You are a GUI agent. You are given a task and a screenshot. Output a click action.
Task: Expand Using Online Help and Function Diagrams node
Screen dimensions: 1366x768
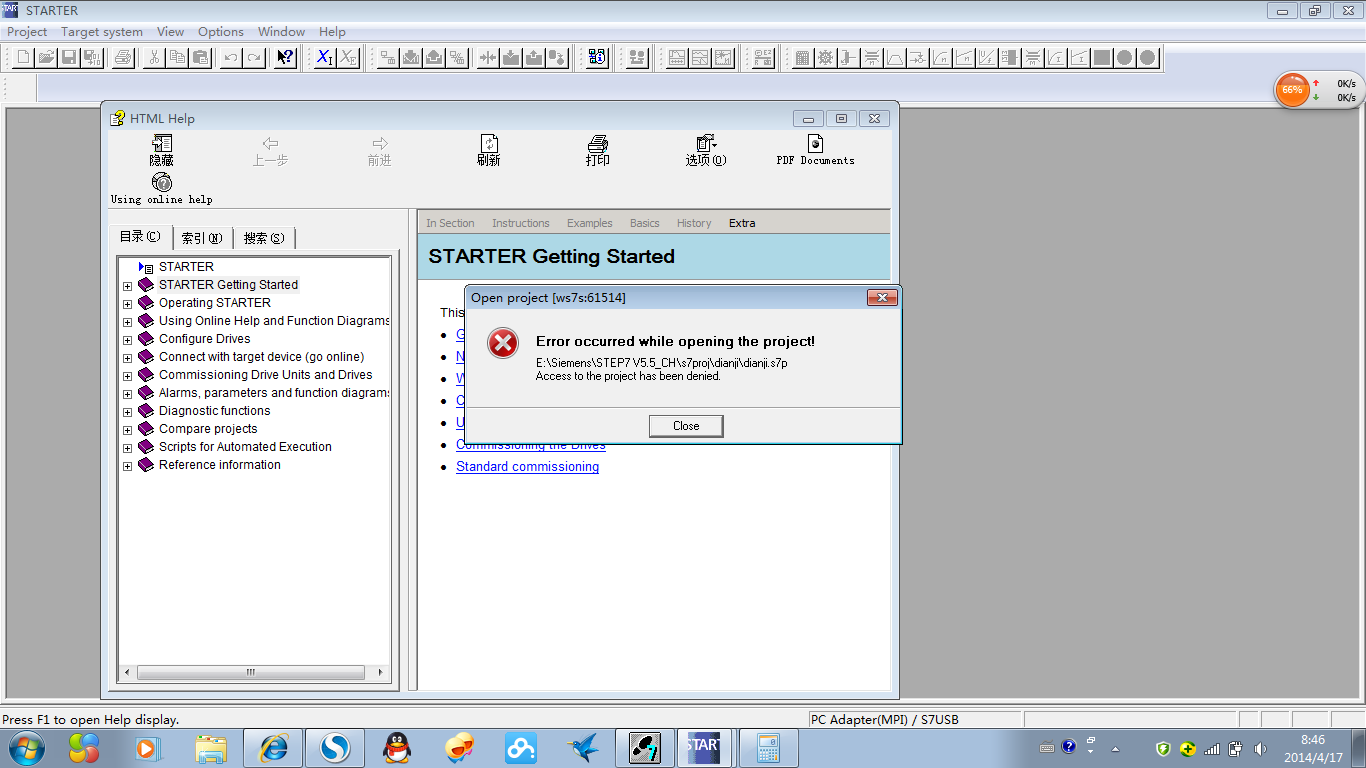pyautogui.click(x=128, y=322)
